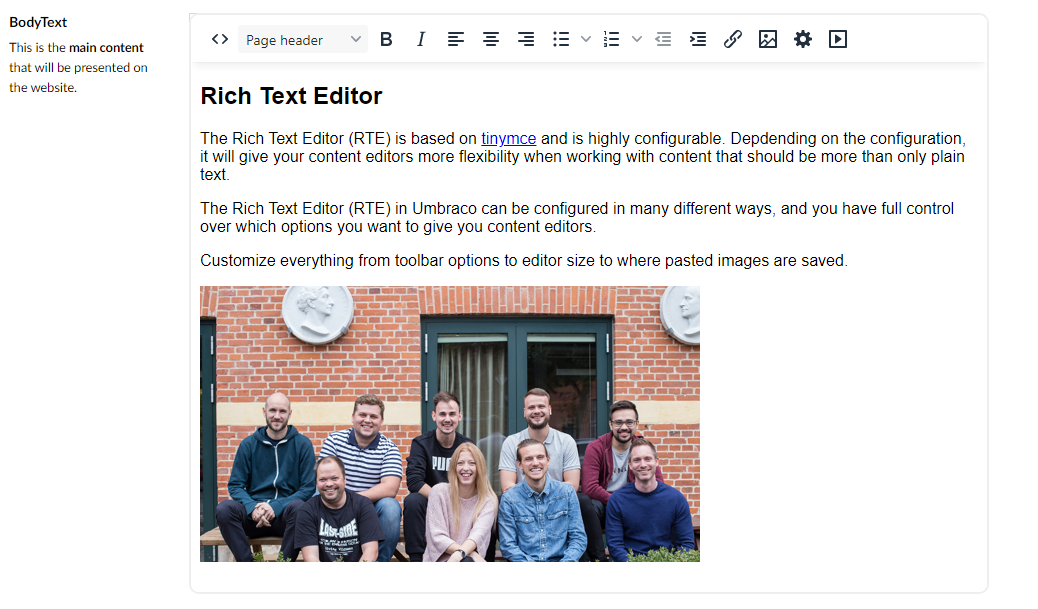Toggle bullet list formatting
1038x609 pixels.
[x=561, y=39]
